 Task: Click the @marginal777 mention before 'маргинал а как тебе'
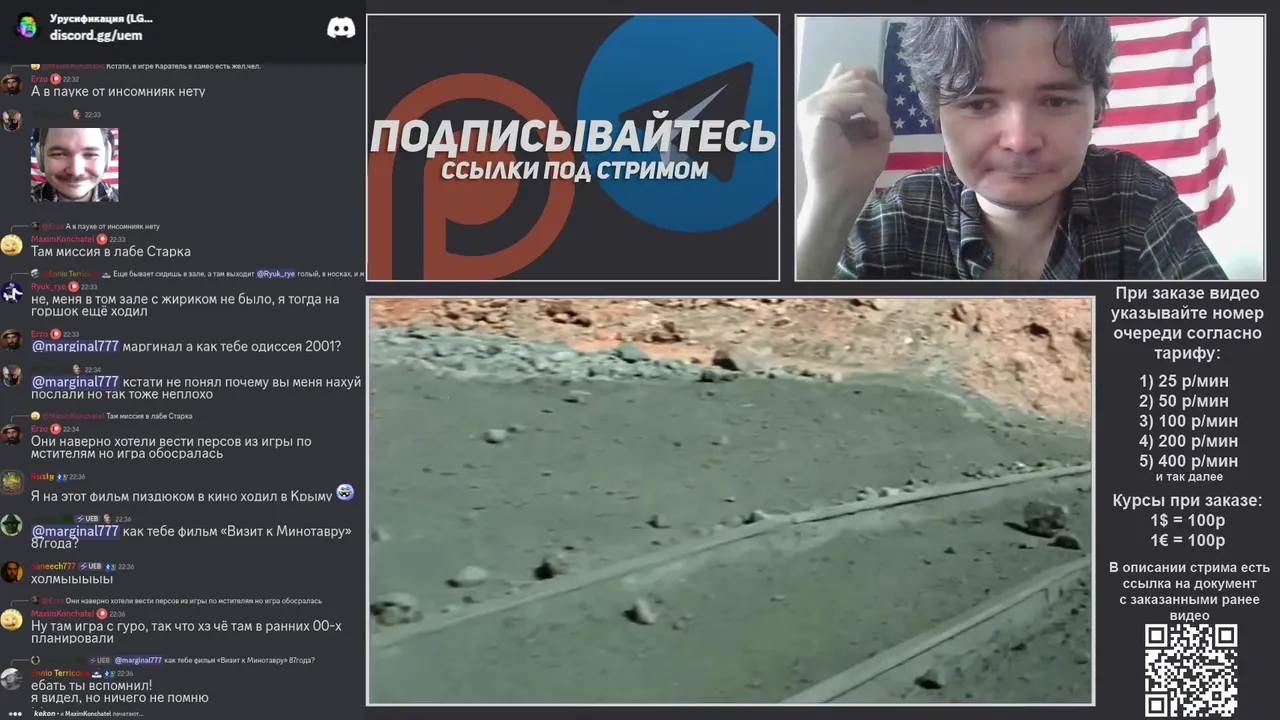[75, 346]
